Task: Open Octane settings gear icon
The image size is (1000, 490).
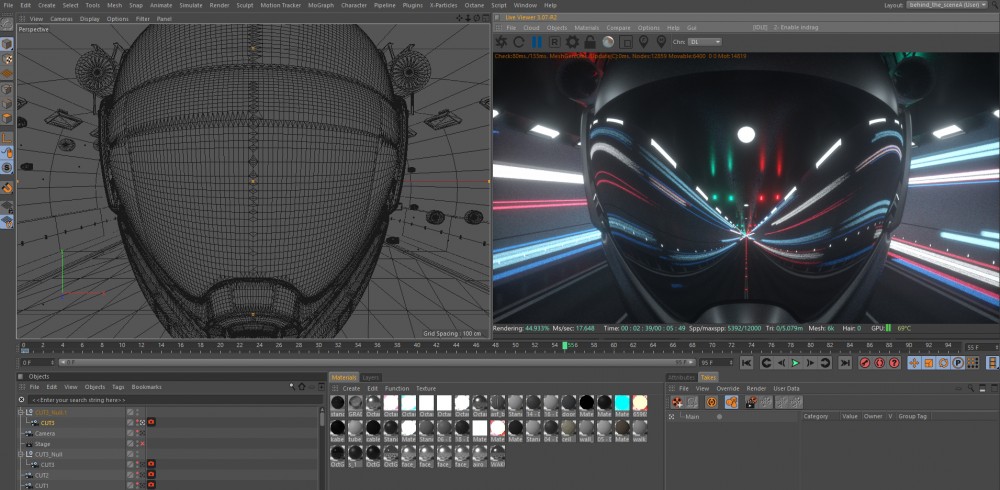Action: [x=572, y=41]
